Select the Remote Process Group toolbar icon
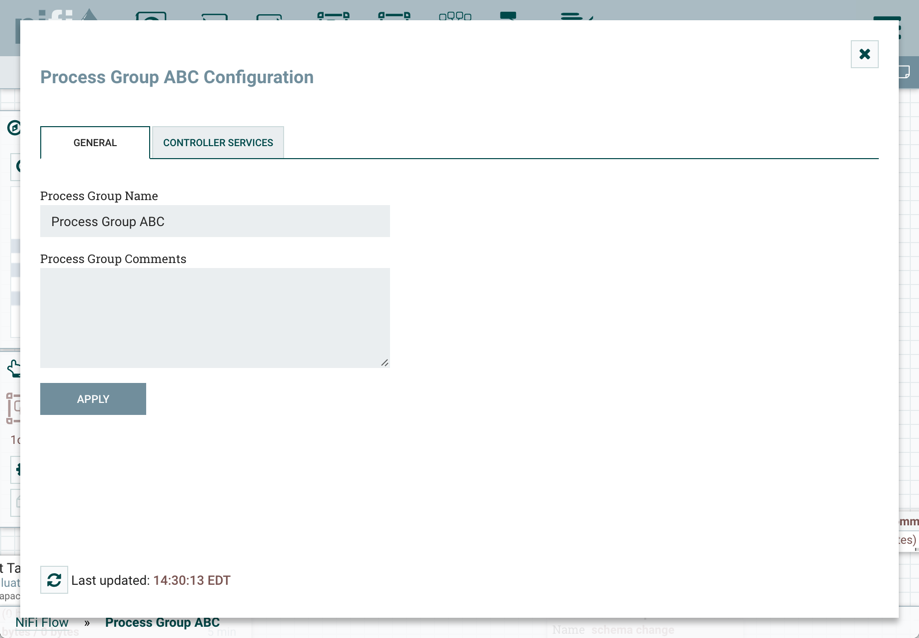Viewport: 919px width, 638px height. pos(394,14)
